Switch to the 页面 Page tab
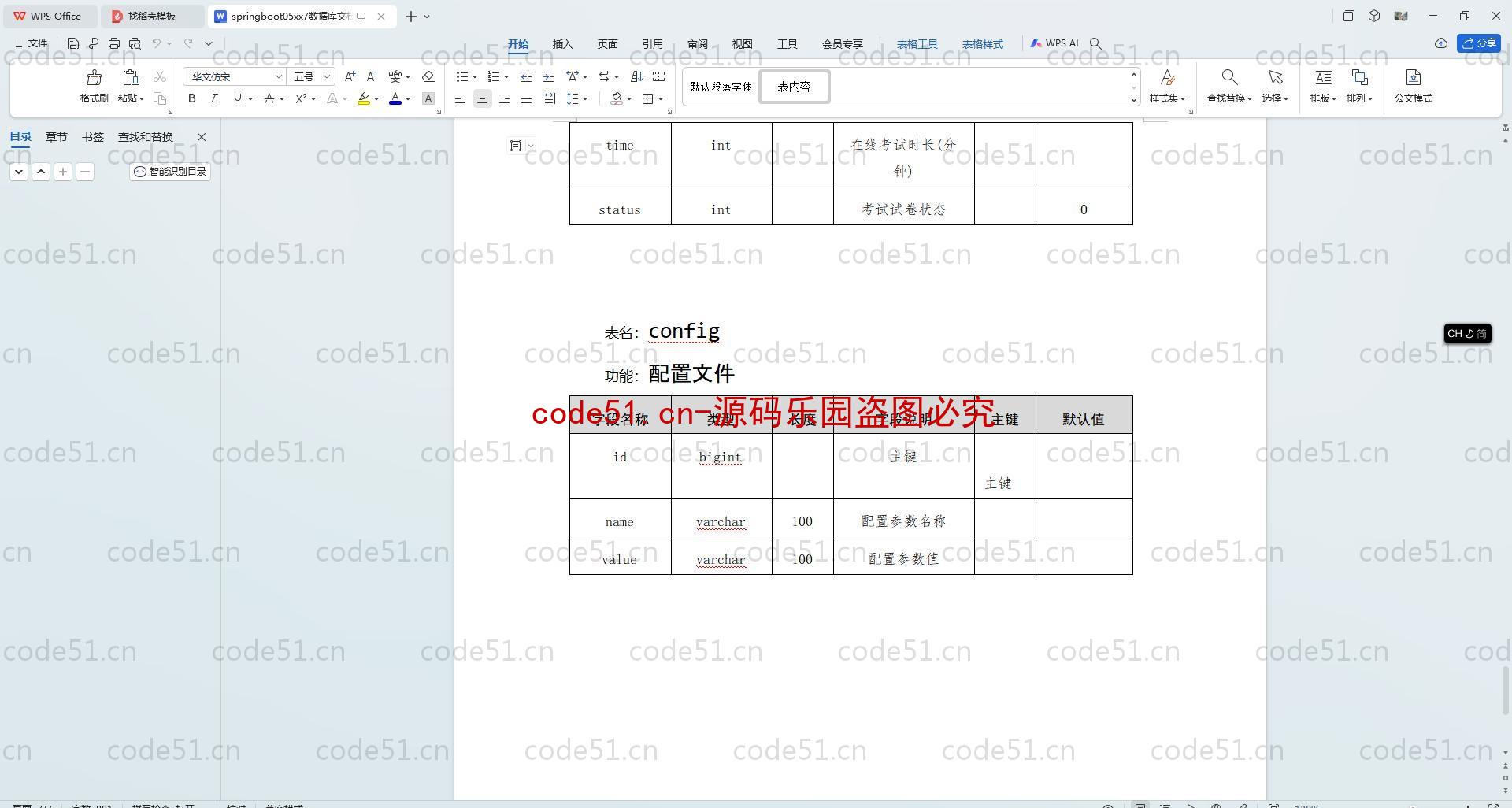This screenshot has height=808, width=1512. coord(607,44)
